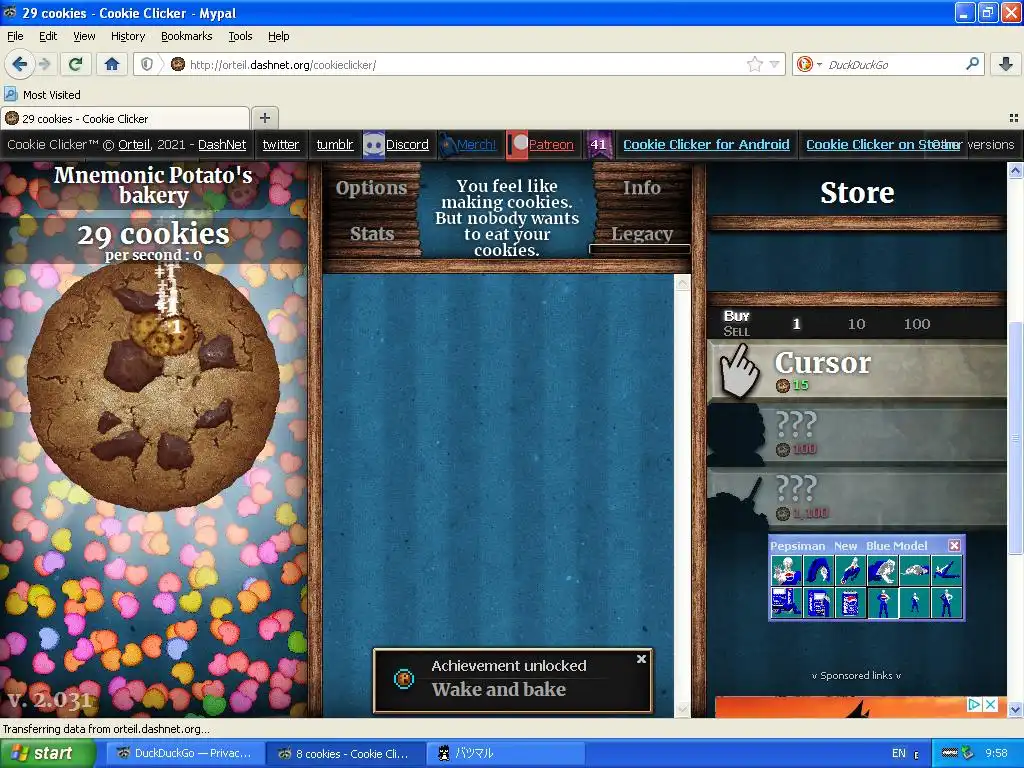Click the search magnifier icon

point(972,64)
